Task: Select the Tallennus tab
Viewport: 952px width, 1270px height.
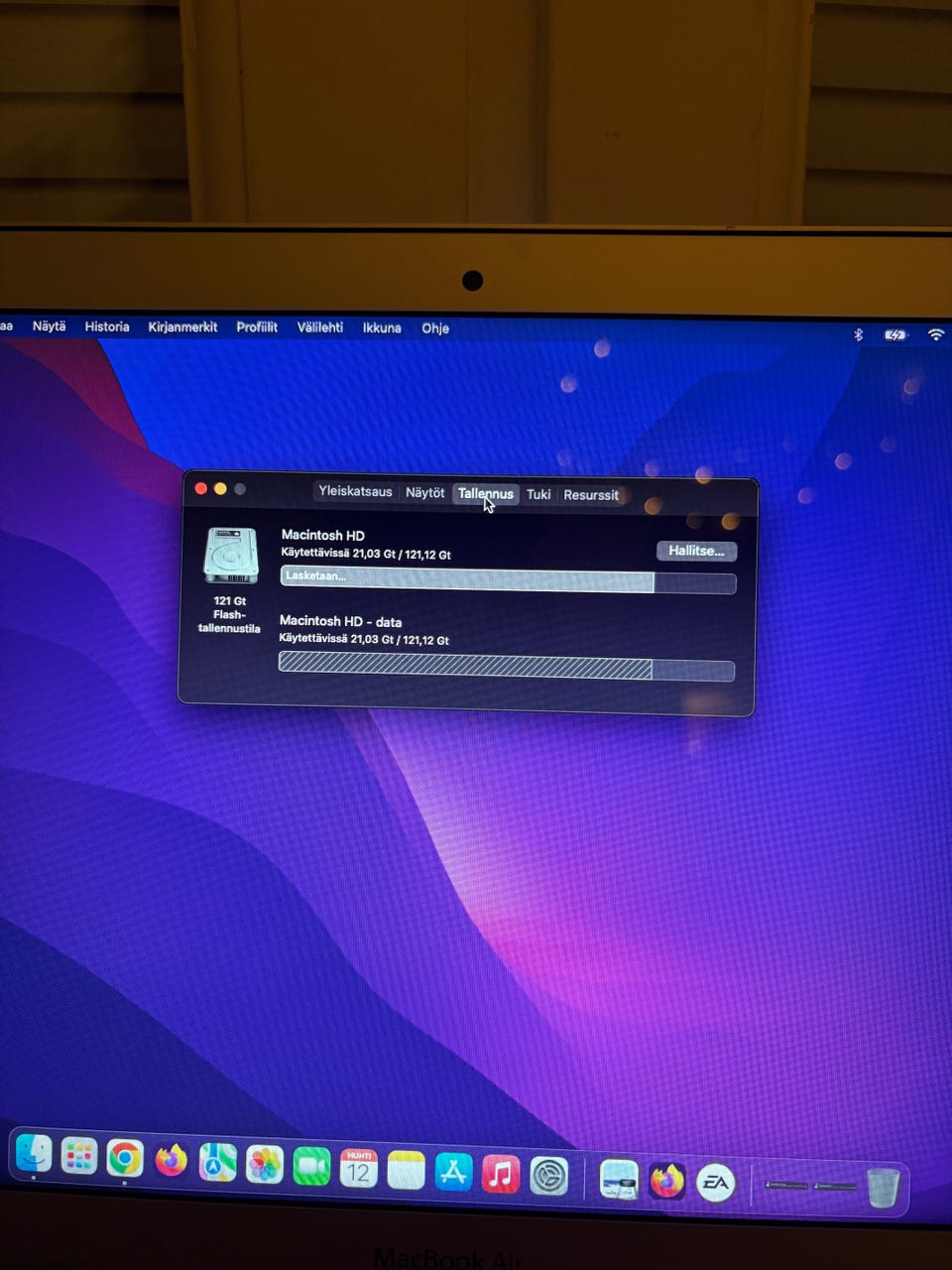Action: [x=486, y=493]
